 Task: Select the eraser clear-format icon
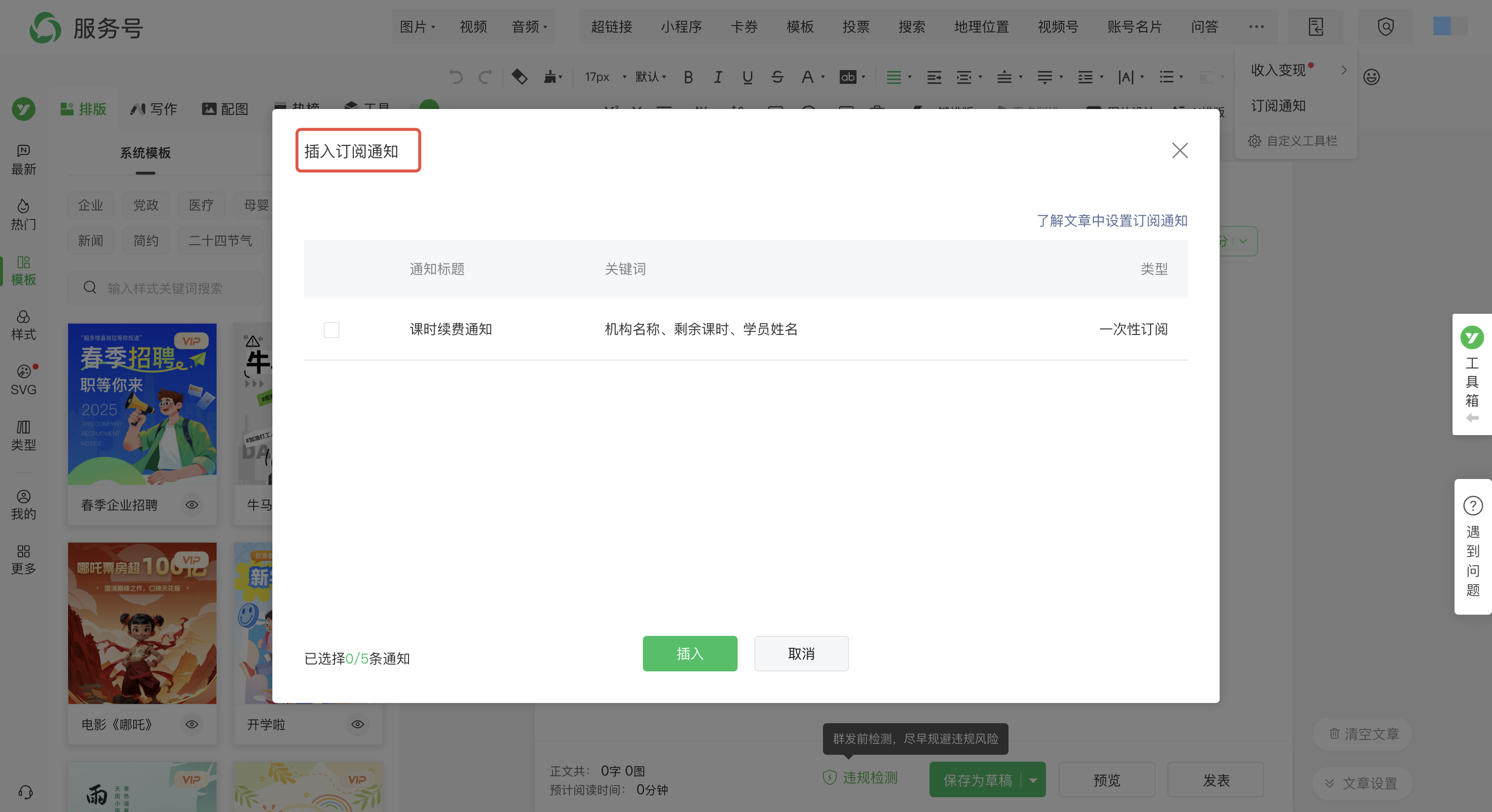click(519, 76)
